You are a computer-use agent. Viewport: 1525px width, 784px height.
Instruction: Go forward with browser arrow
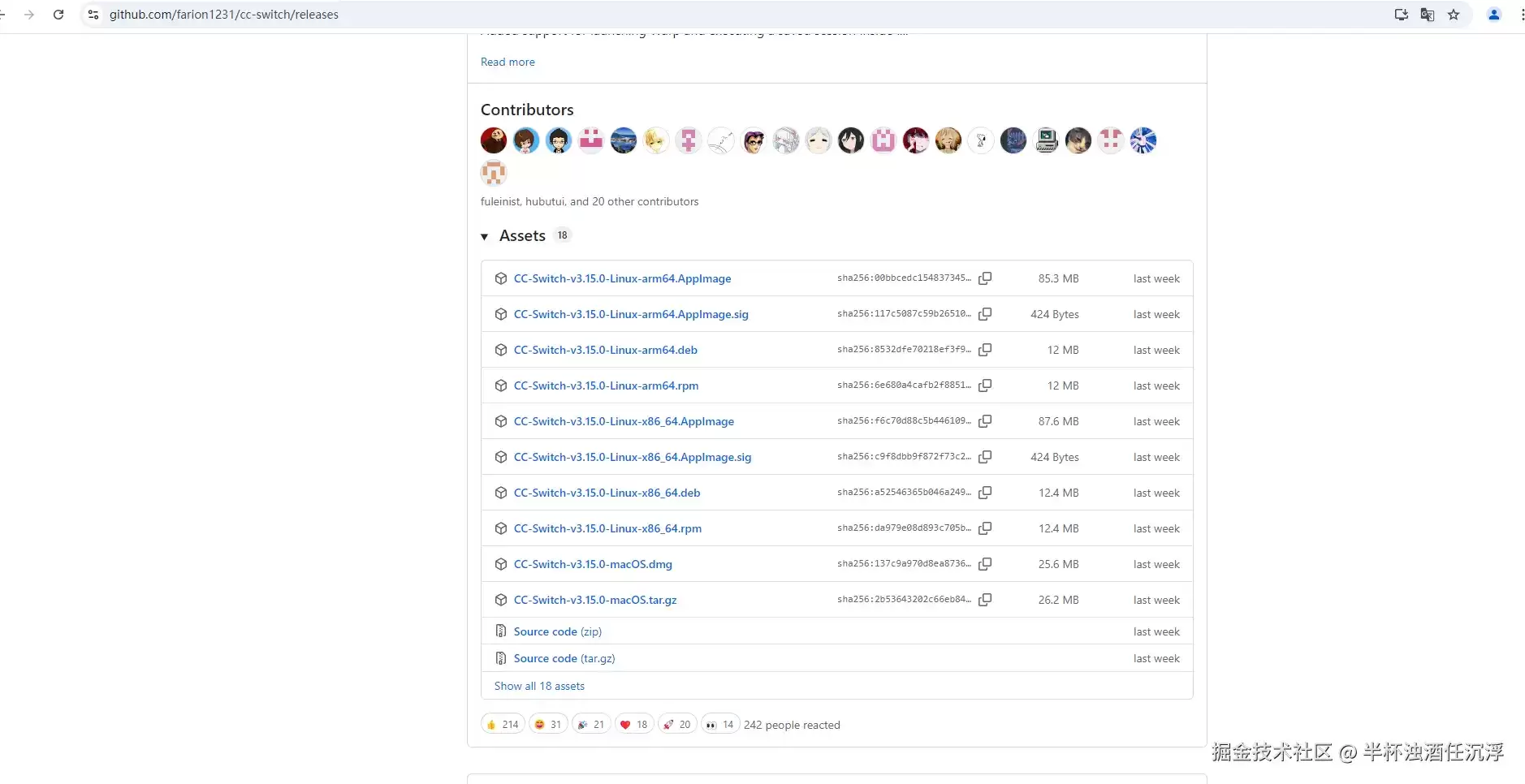click(x=29, y=15)
